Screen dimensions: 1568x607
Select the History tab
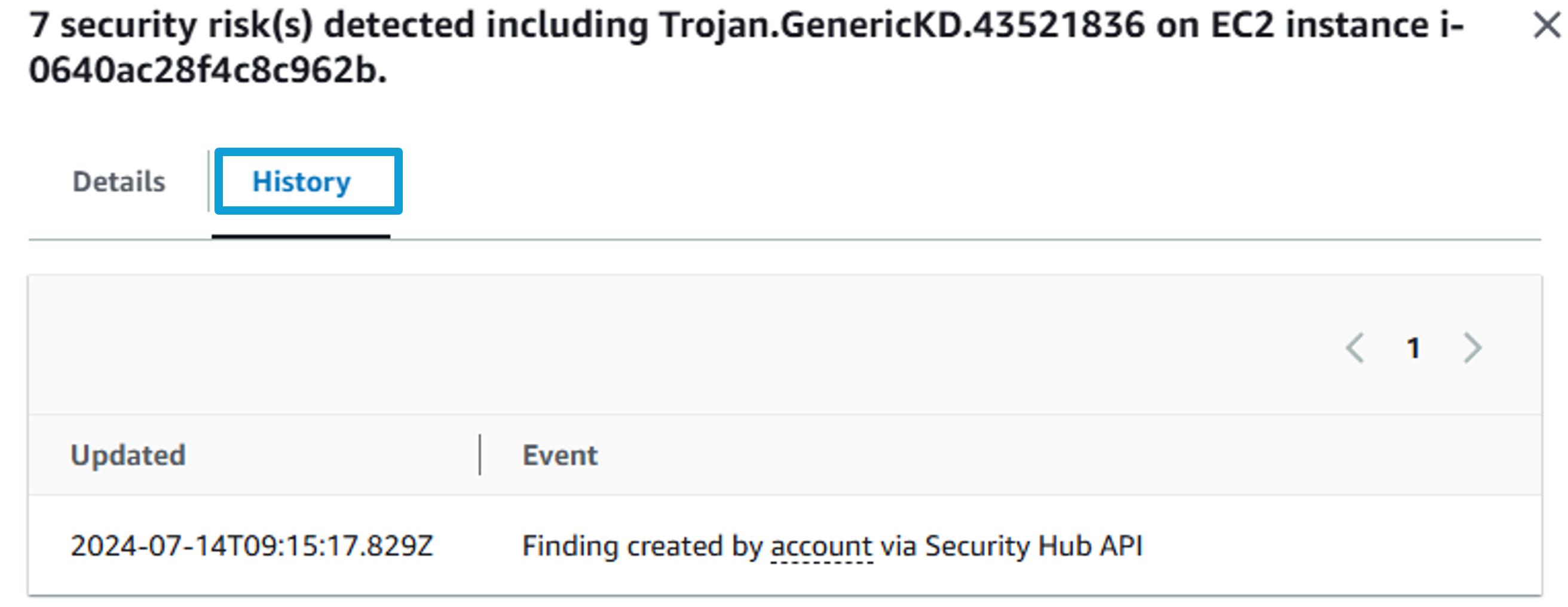point(302,182)
